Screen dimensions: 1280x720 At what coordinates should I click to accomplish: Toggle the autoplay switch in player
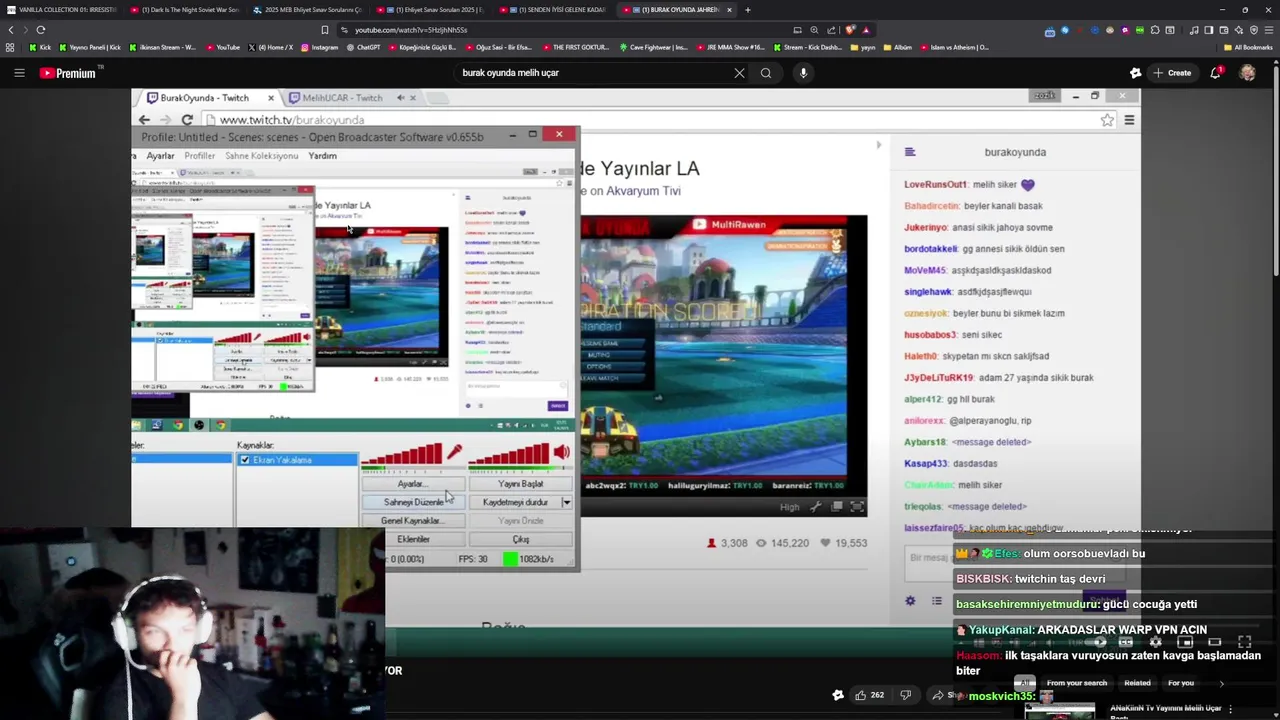click(x=1095, y=642)
